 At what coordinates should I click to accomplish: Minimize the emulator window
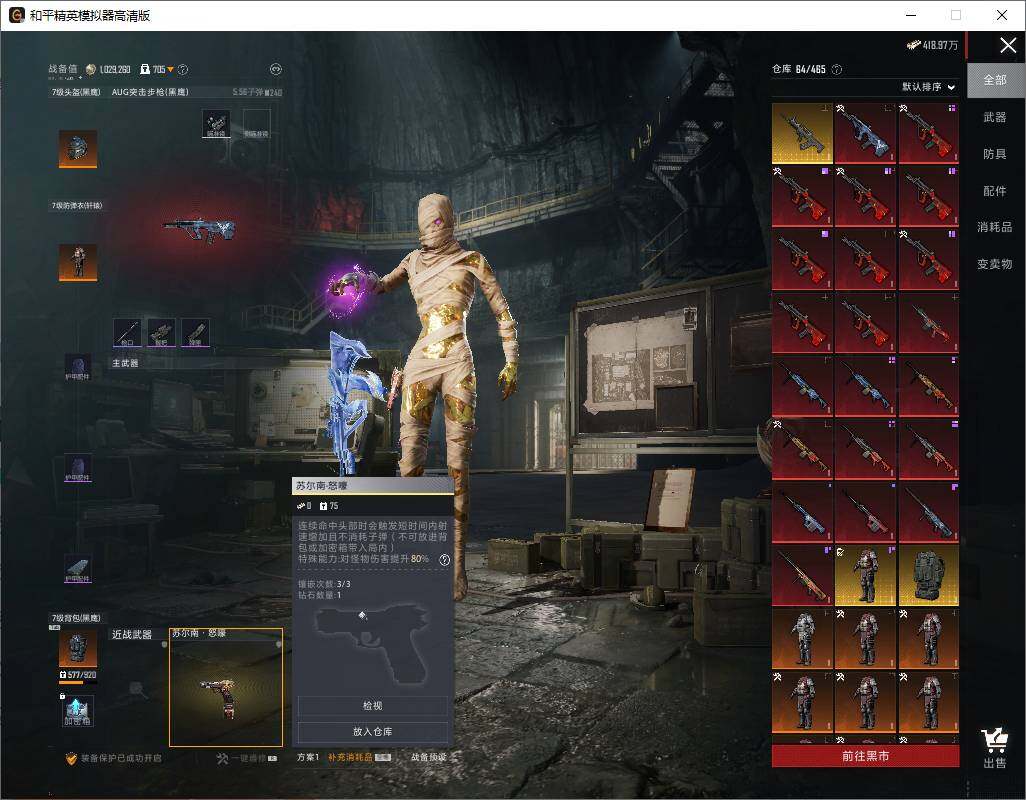point(911,15)
